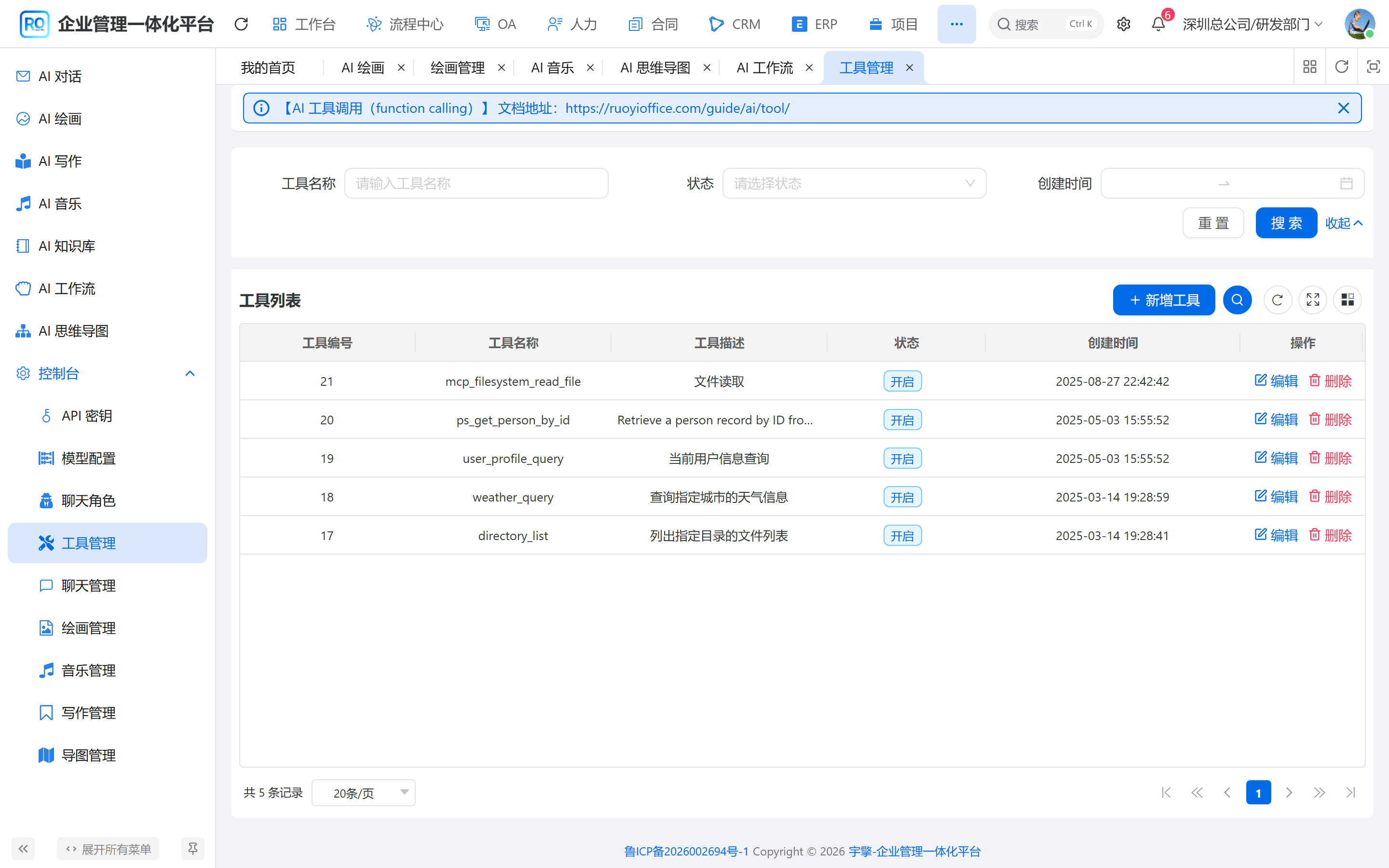
Task: Dismiss the AI tool calling info banner
Action: click(x=1343, y=108)
